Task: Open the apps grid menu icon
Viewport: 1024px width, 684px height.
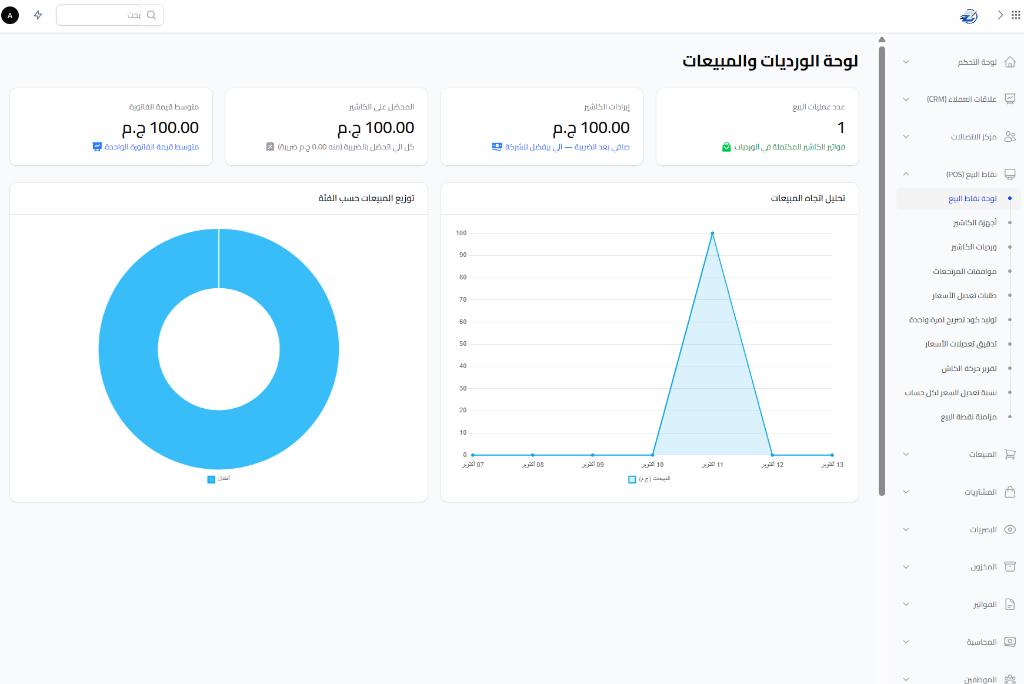Action: click(x=1016, y=15)
